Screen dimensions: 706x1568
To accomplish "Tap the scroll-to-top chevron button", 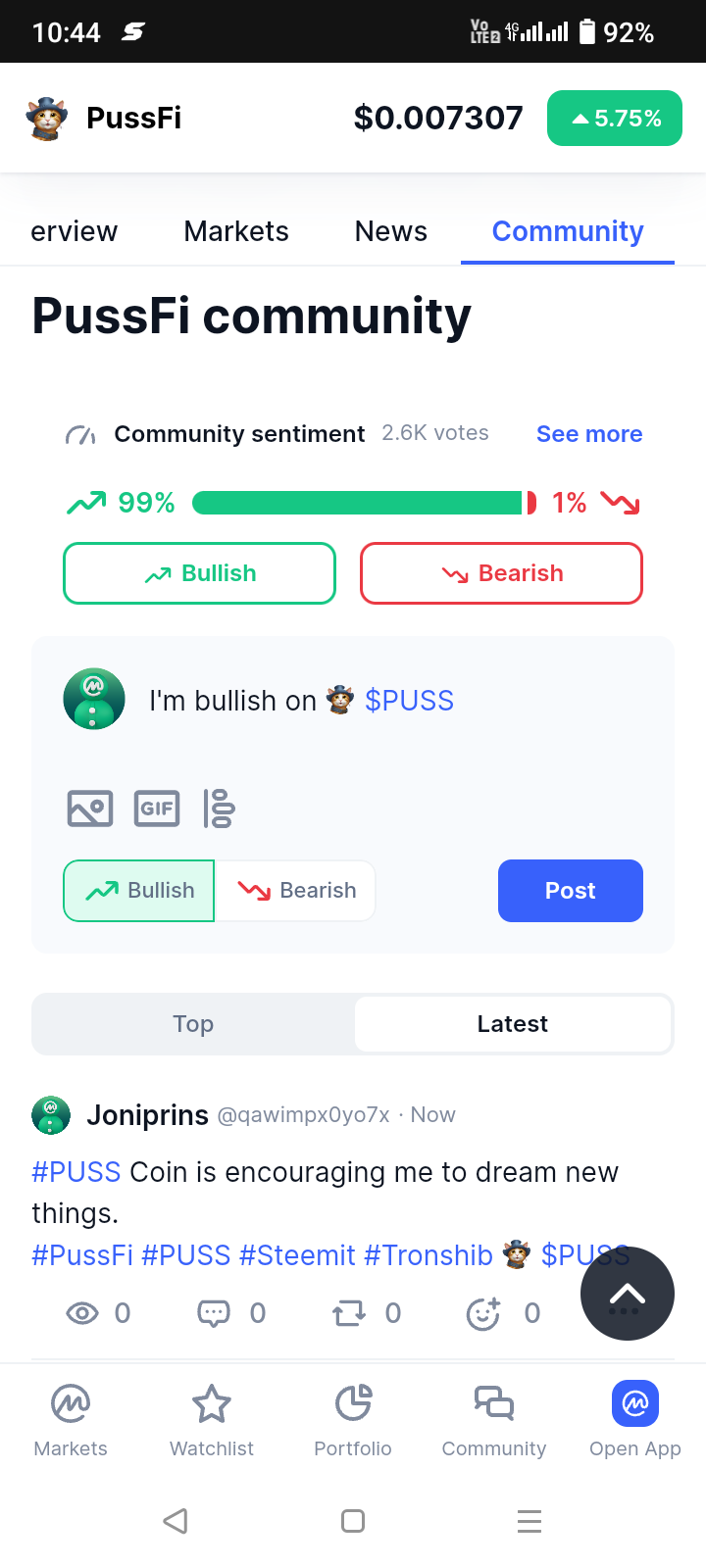I will [628, 1294].
